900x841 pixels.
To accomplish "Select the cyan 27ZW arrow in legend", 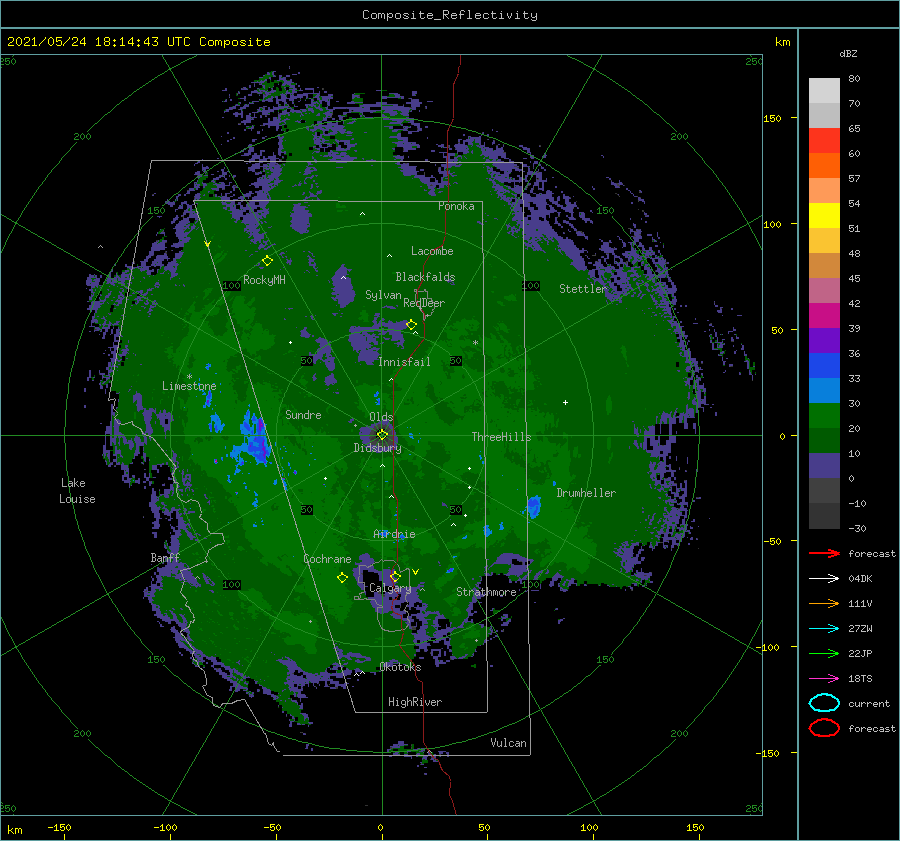I will tap(824, 629).
